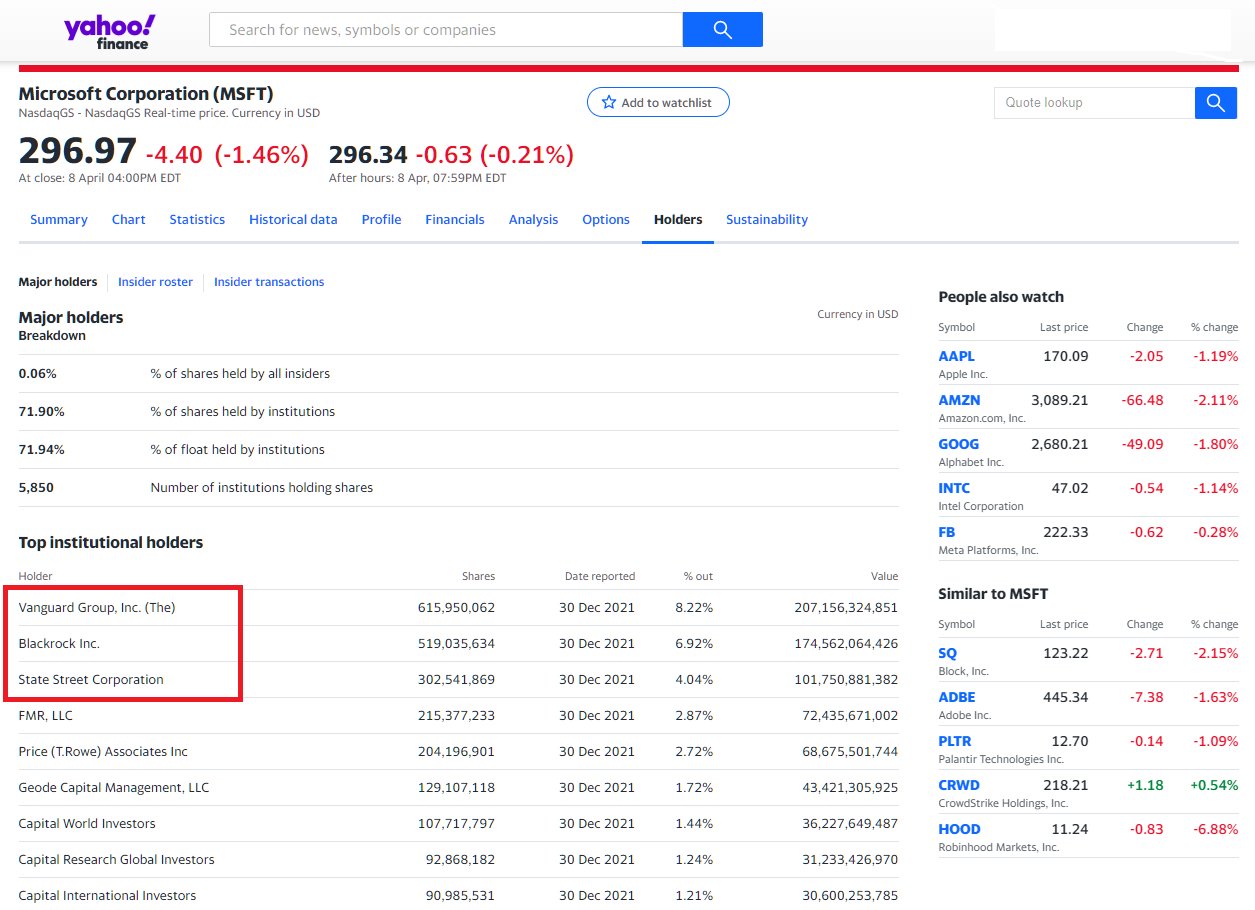Open the Chart tab
Image resolution: width=1255 pixels, height=910 pixels.
[x=129, y=220]
